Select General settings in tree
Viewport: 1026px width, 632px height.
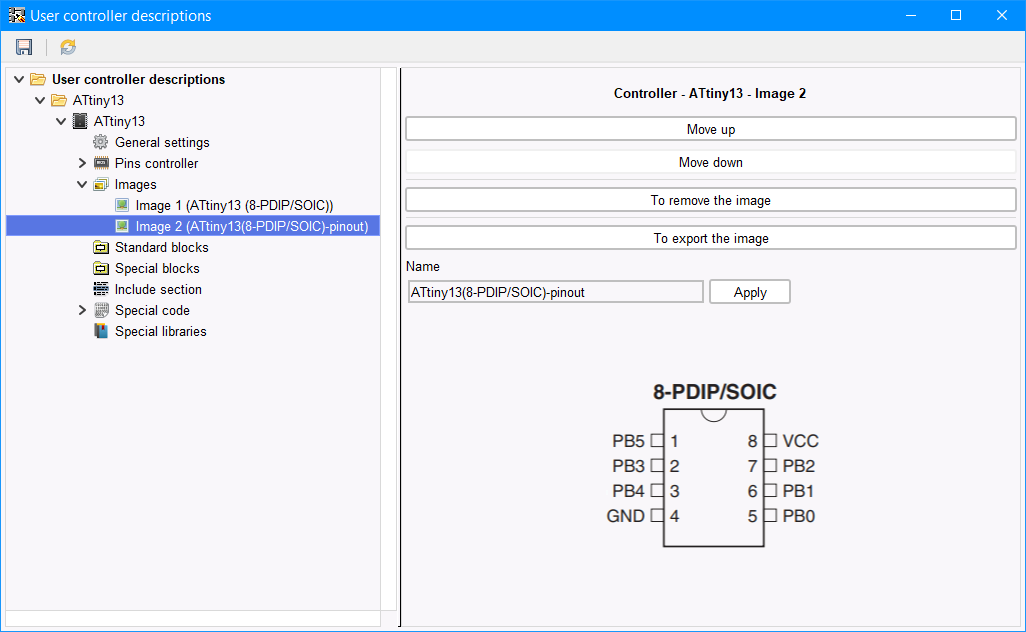162,143
